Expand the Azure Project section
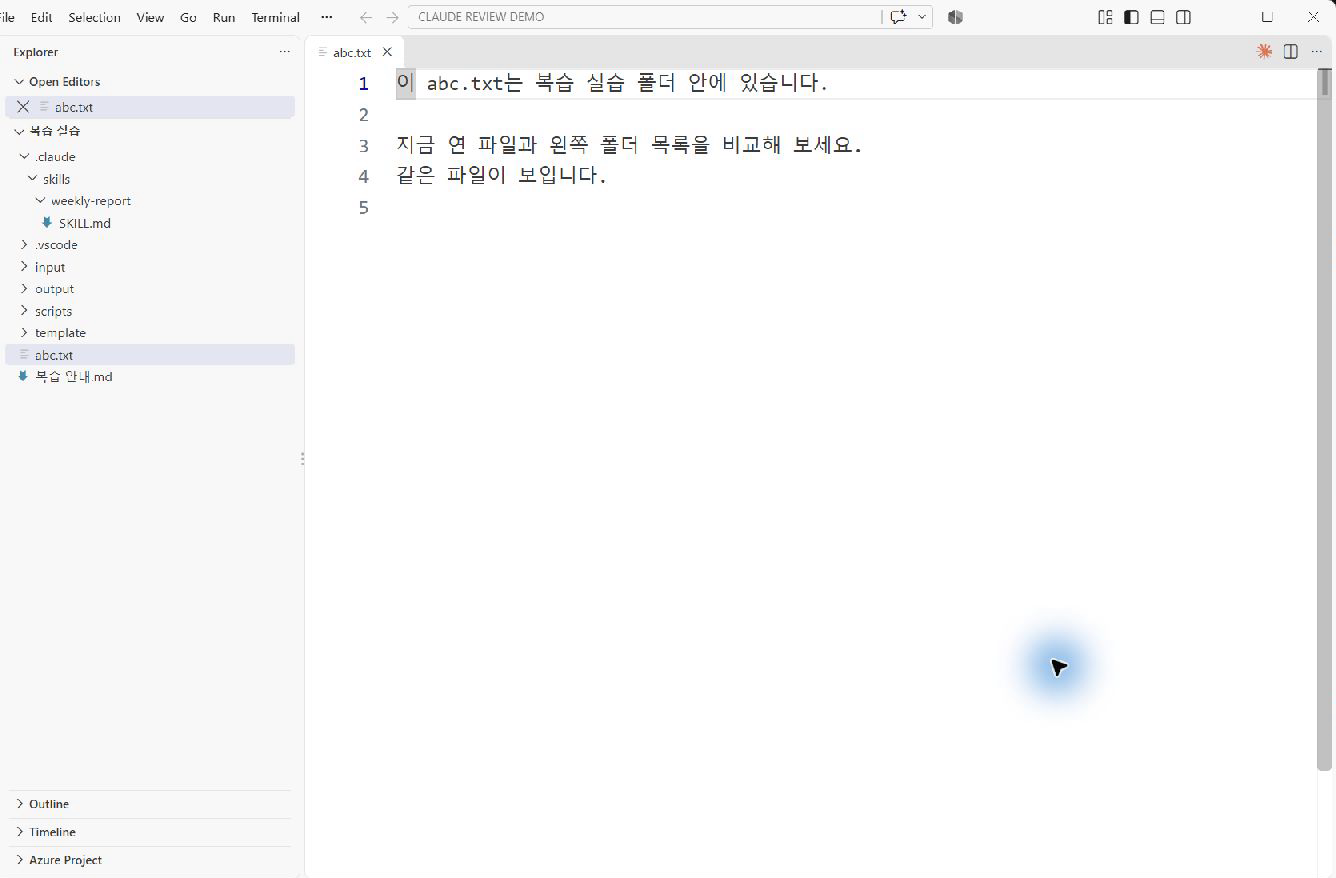1336x878 pixels. point(19,860)
